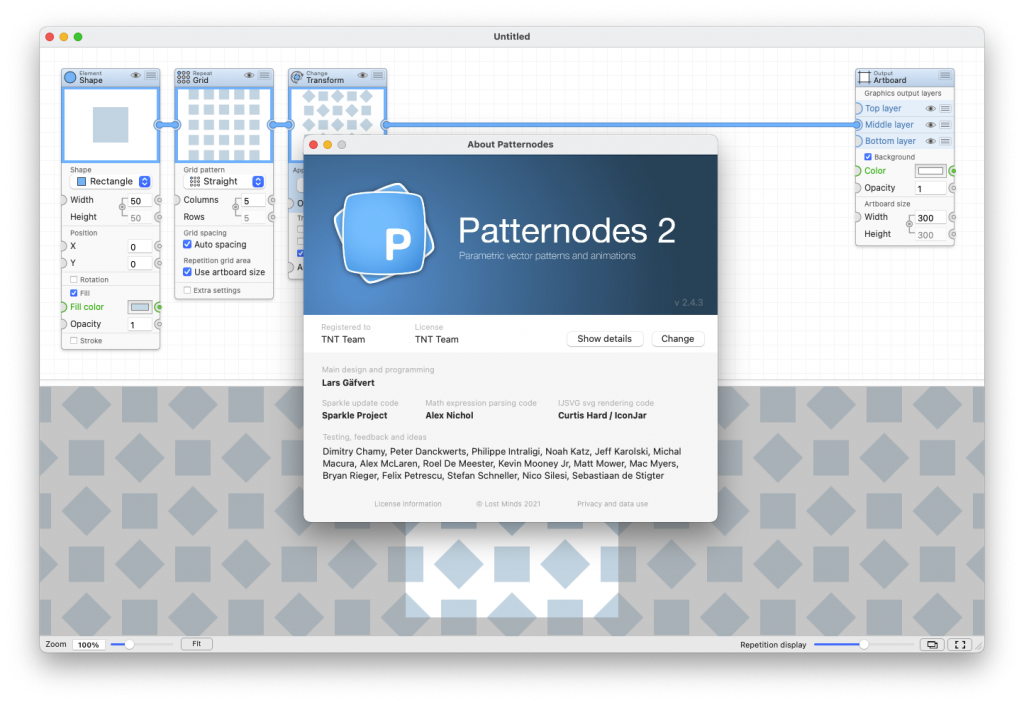Image resolution: width=1024 pixels, height=705 pixels.
Task: Click the fullscreen preview icon
Action: tap(960, 644)
